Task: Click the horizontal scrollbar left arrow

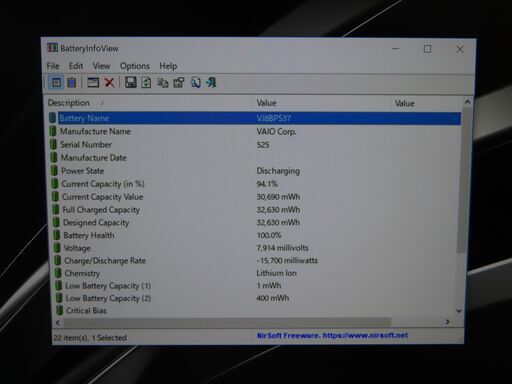Action: click(x=58, y=322)
